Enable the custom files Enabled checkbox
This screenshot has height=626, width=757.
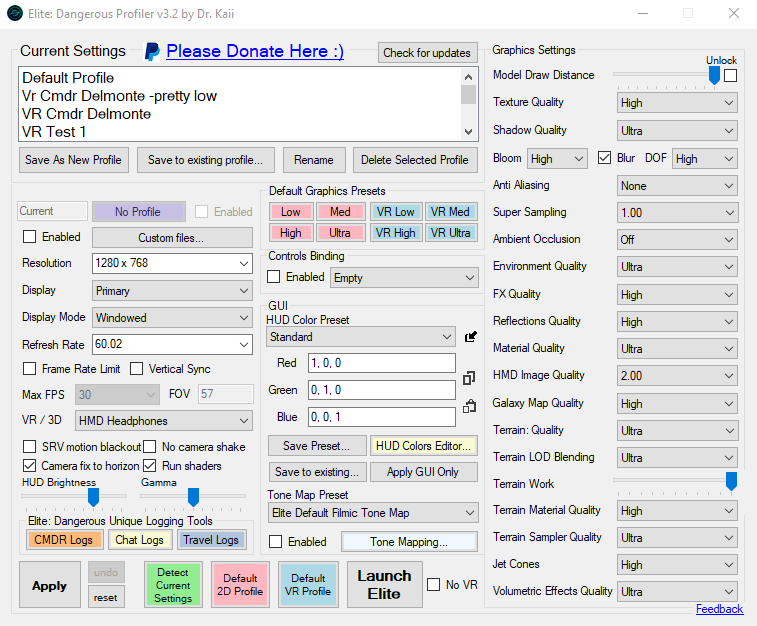29,237
